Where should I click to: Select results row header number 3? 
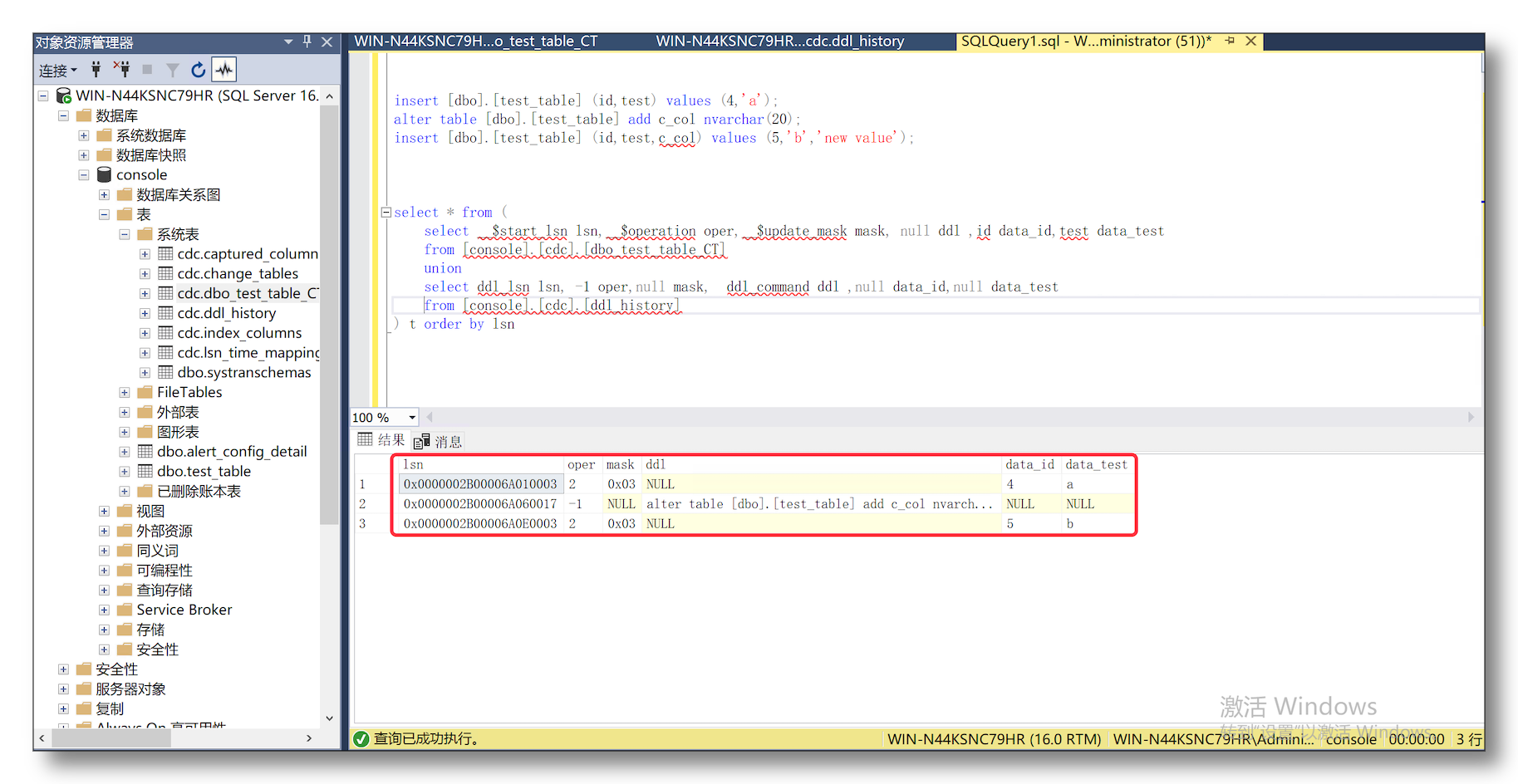pos(373,523)
